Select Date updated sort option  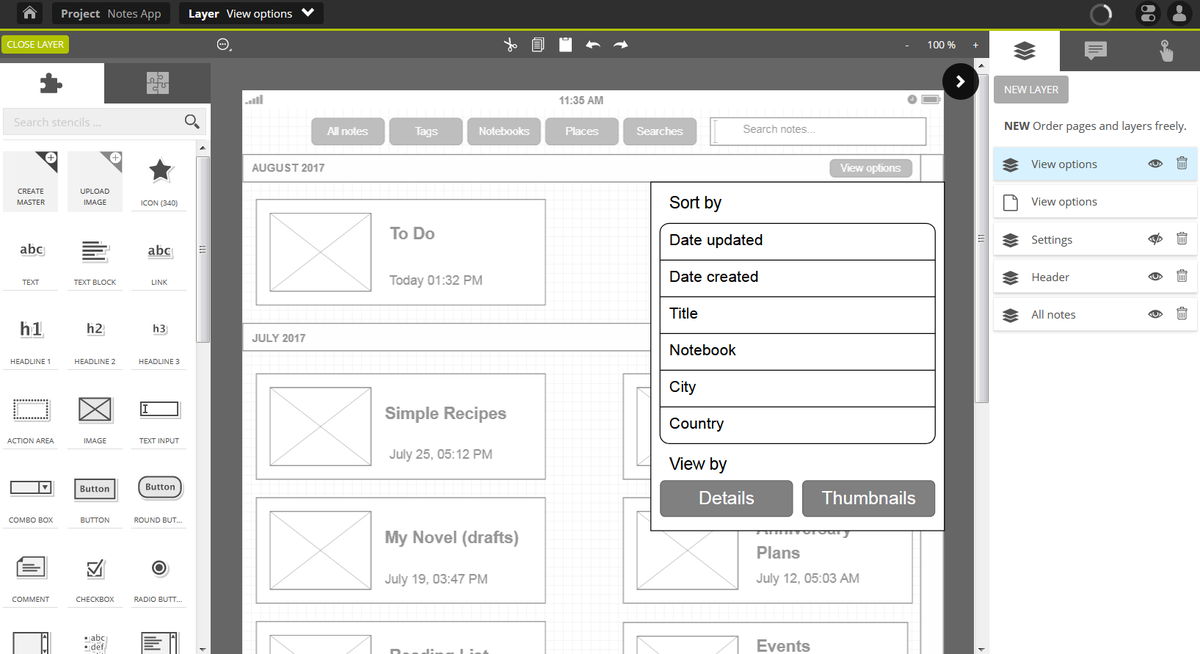tap(797, 241)
